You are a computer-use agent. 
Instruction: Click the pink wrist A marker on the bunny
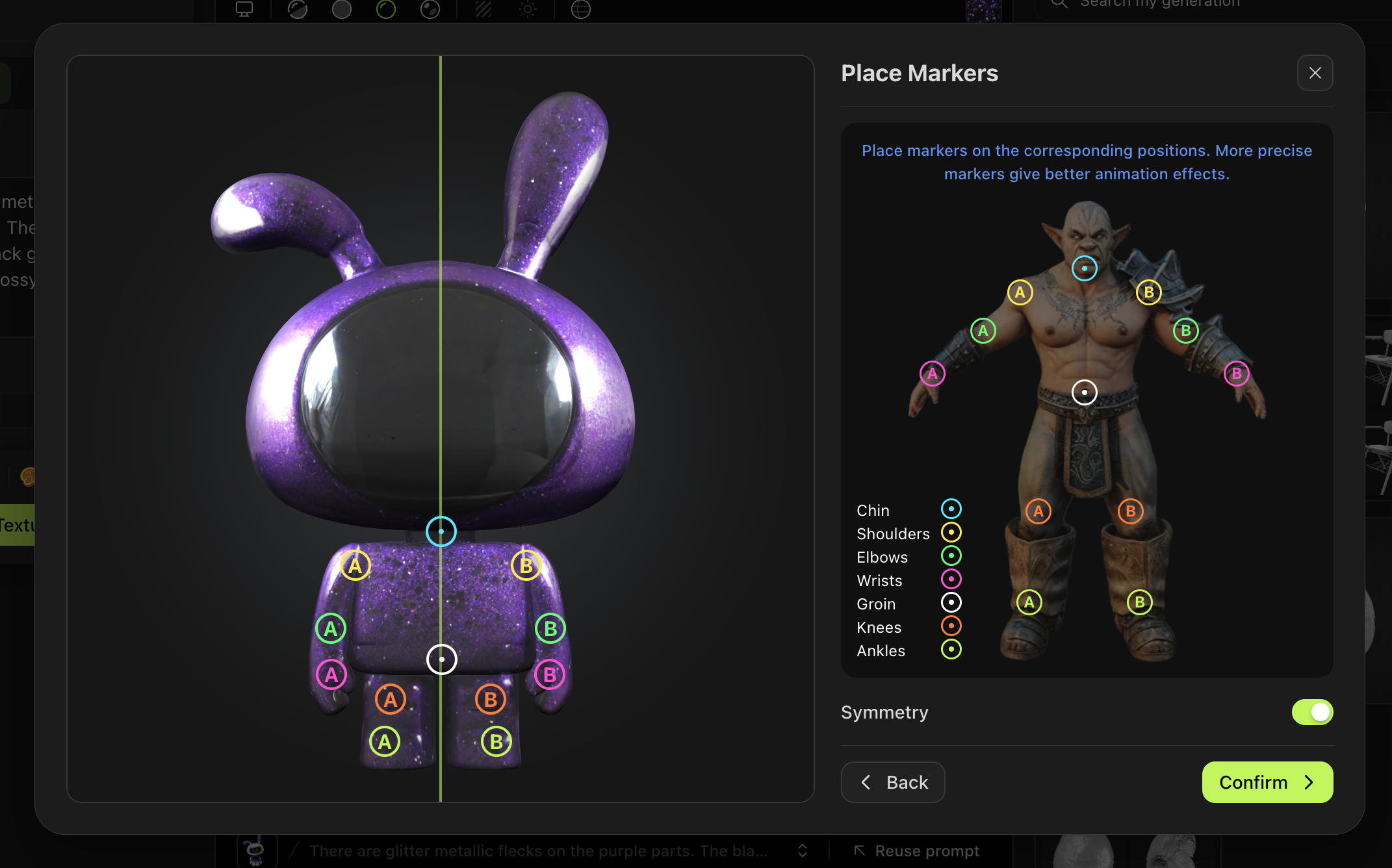tap(331, 675)
